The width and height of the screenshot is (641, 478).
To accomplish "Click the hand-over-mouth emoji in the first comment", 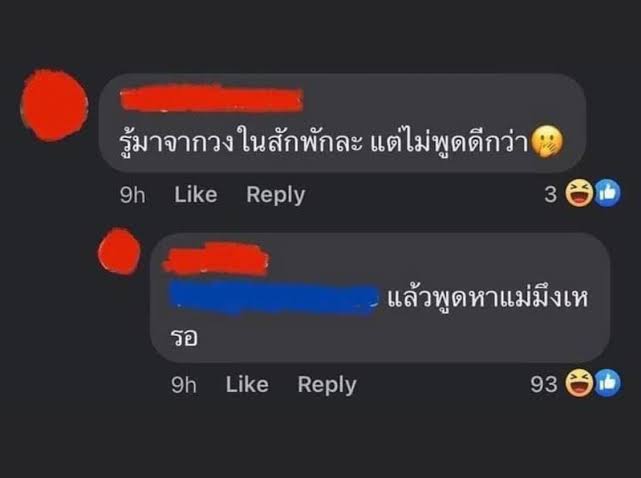I will 547,142.
